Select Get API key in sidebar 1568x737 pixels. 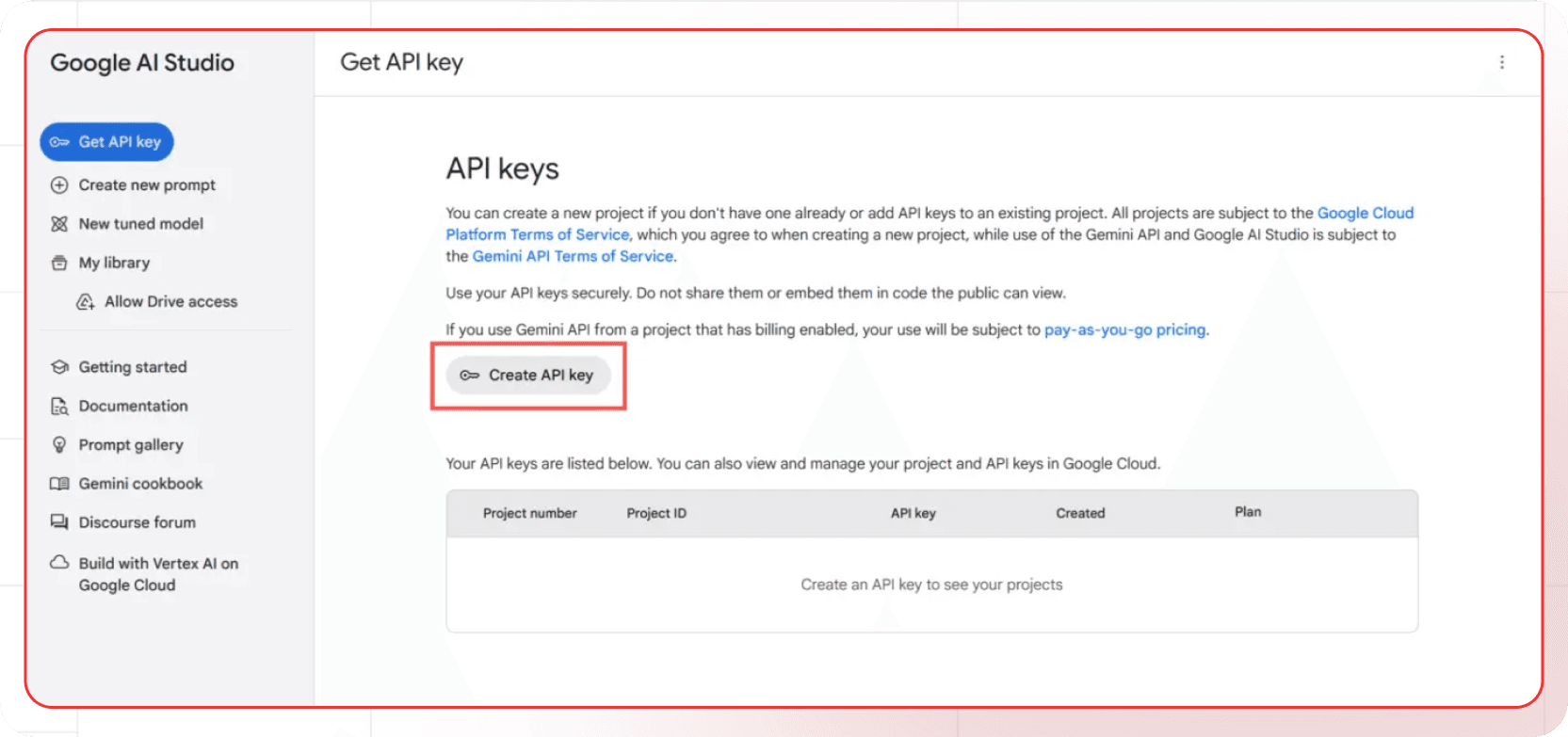tap(106, 142)
